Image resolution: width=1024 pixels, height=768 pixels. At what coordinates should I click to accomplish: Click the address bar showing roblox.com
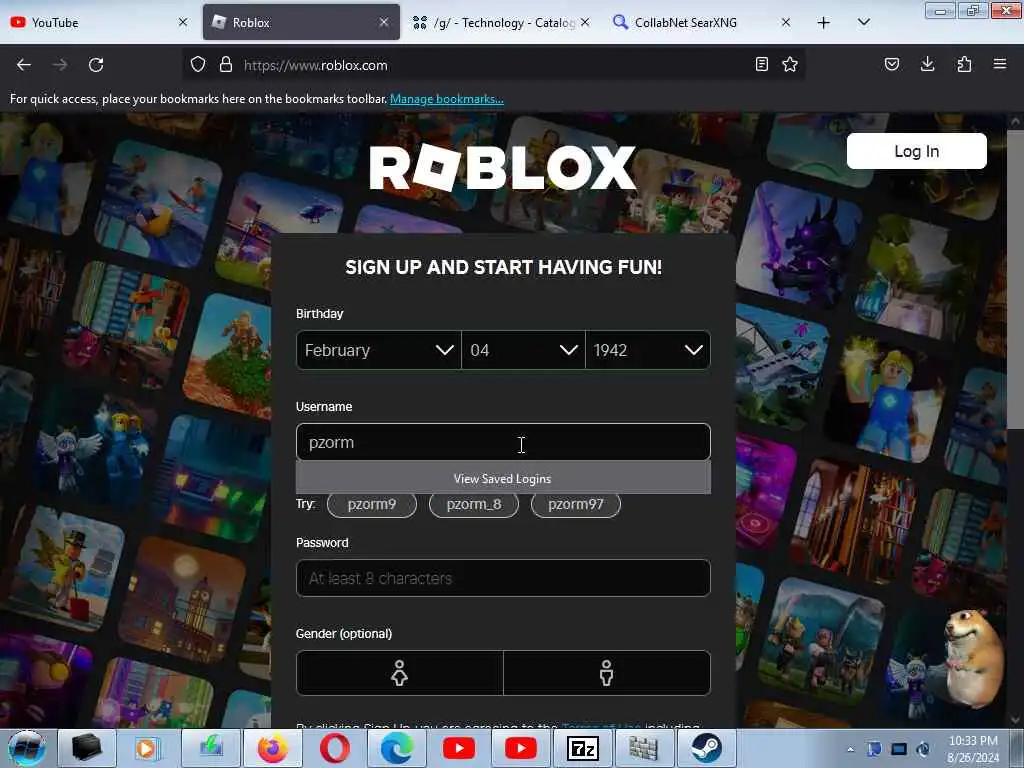pyautogui.click(x=493, y=65)
